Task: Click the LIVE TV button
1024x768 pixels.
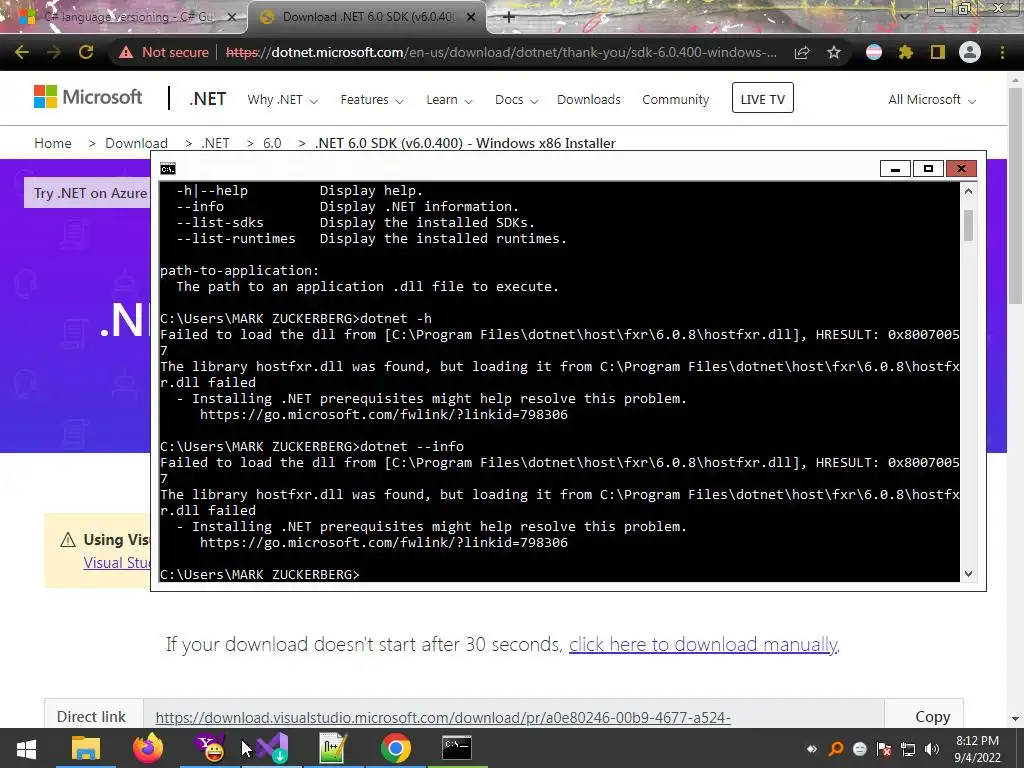Action: tap(762, 98)
